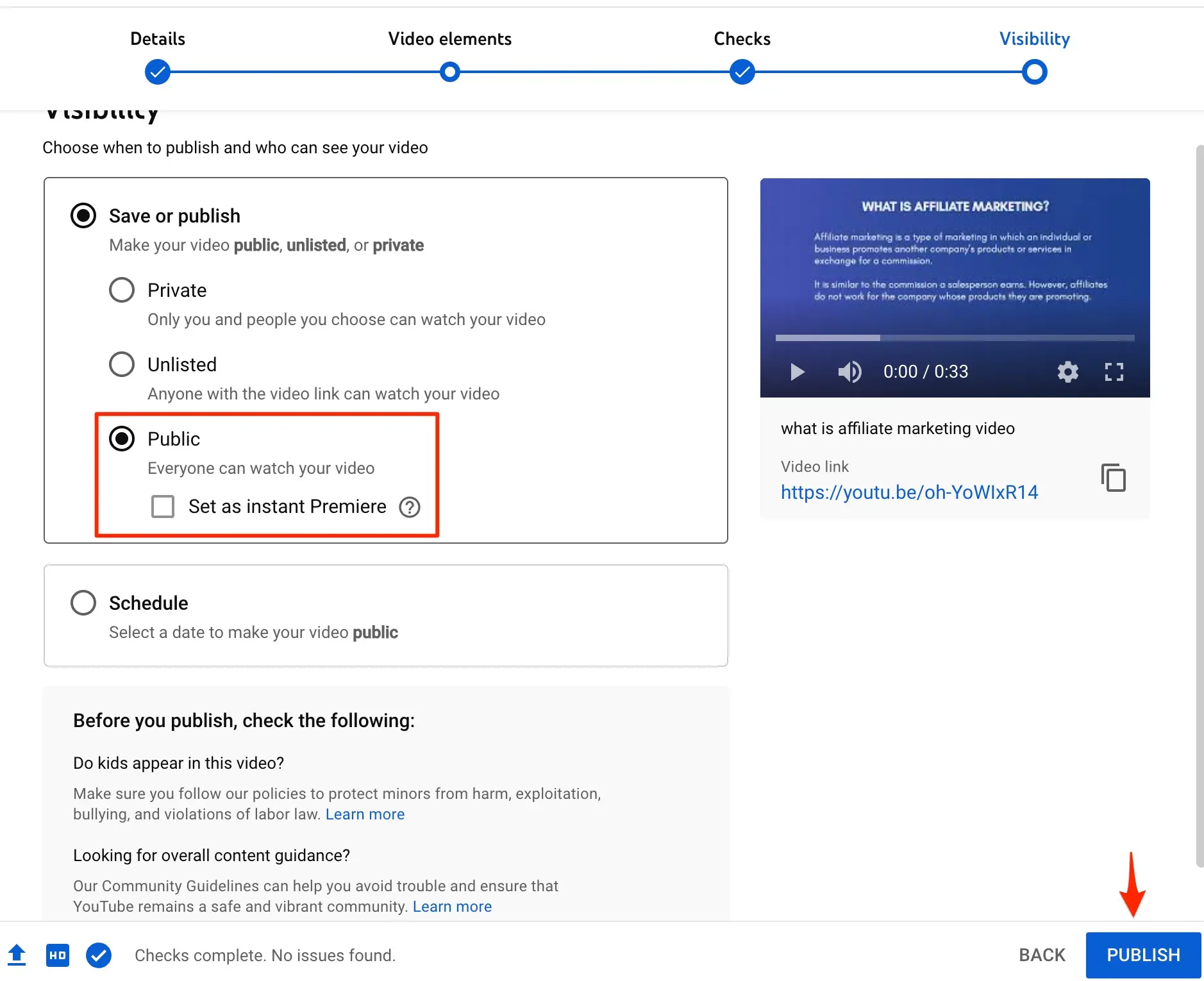
Task: Choose the Schedule radio option
Action: 83,603
